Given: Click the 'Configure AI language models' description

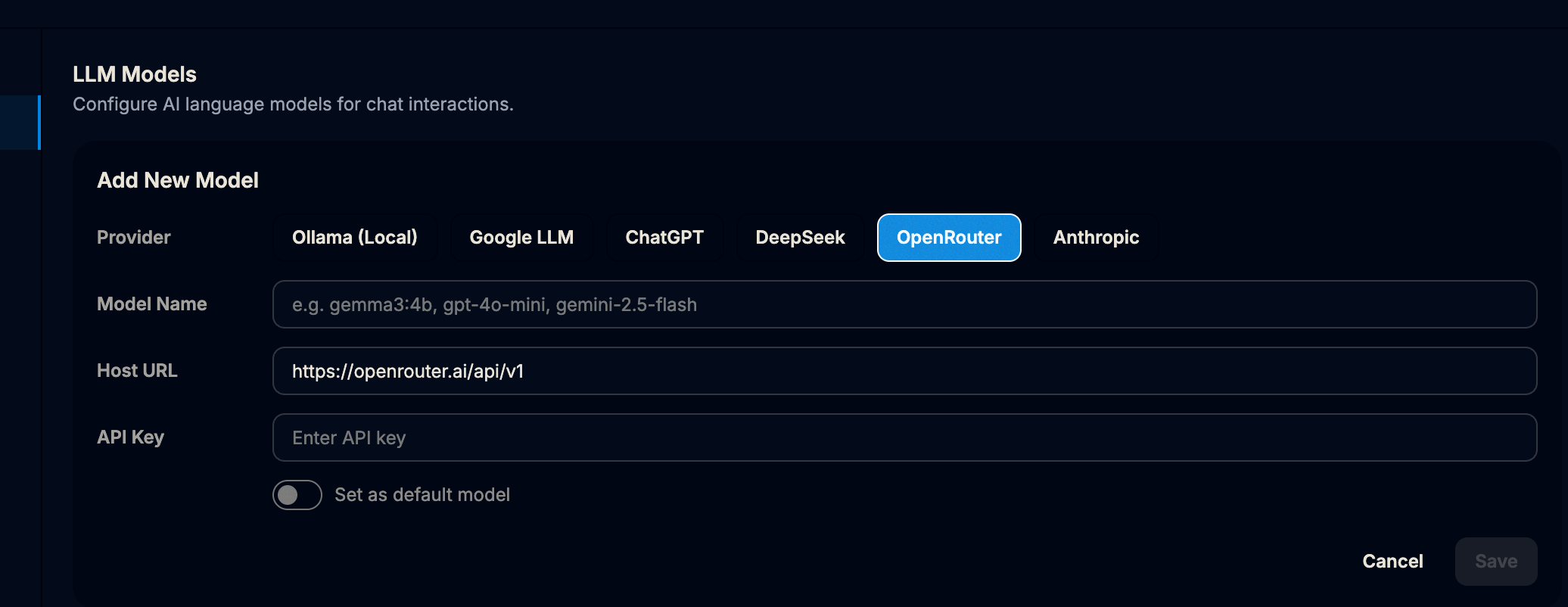Looking at the screenshot, I should [293, 104].
